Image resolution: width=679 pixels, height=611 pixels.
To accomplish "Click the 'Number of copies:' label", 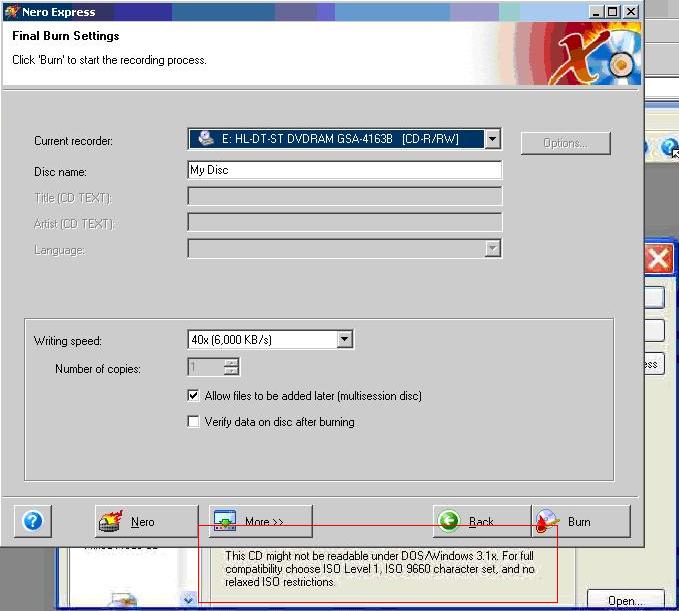I will click(x=98, y=369).
